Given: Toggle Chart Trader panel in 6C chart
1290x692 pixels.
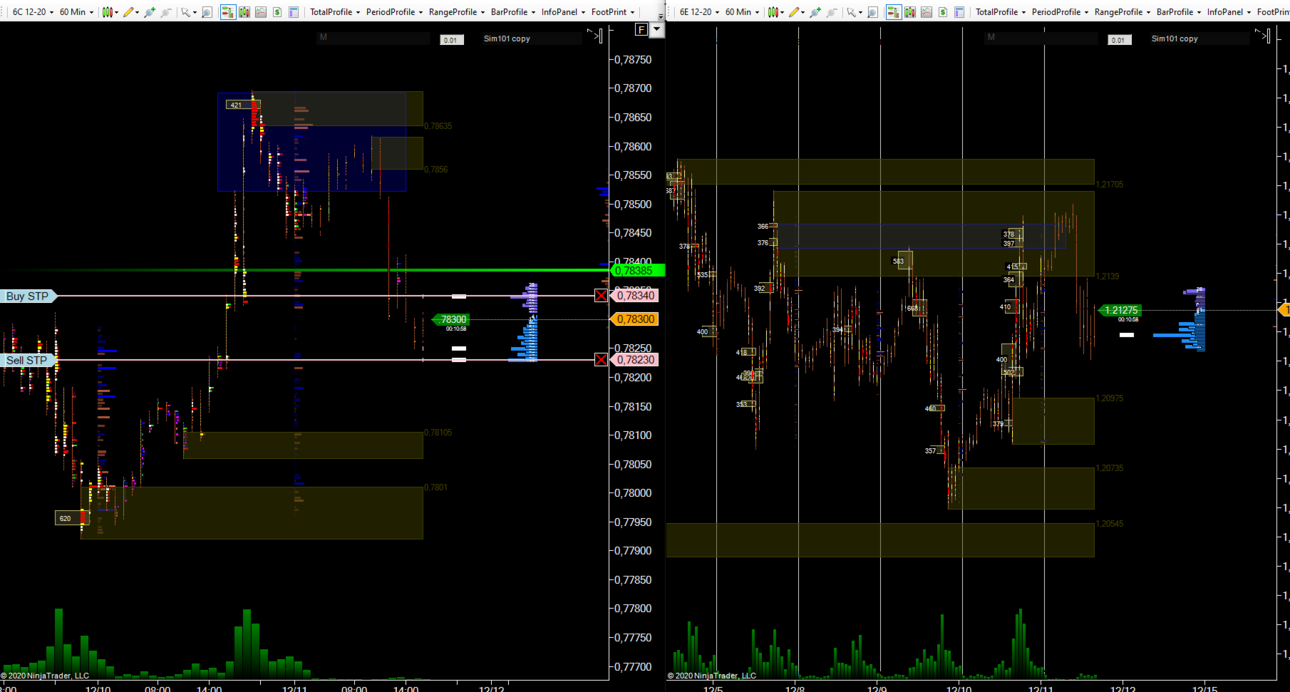Looking at the screenshot, I should 228,12.
